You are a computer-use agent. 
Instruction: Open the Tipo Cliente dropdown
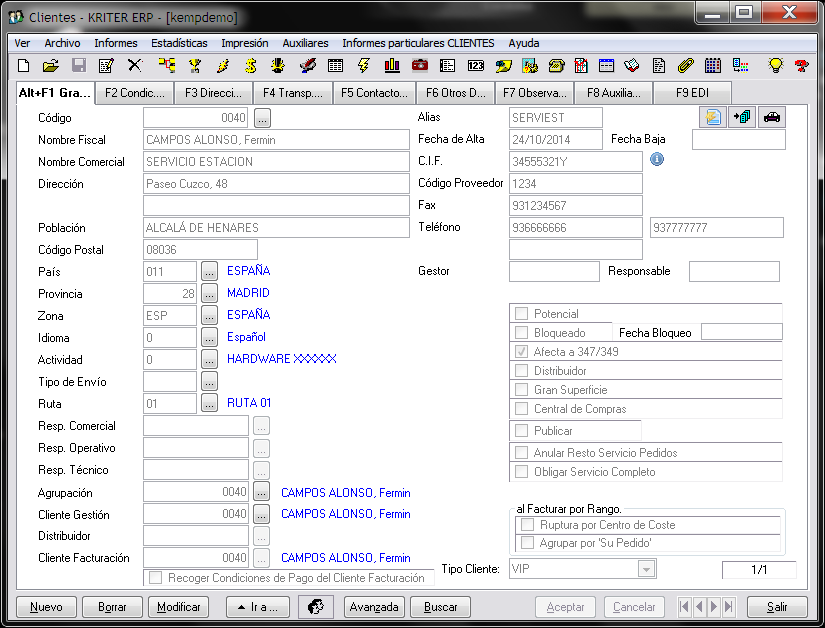[646, 569]
